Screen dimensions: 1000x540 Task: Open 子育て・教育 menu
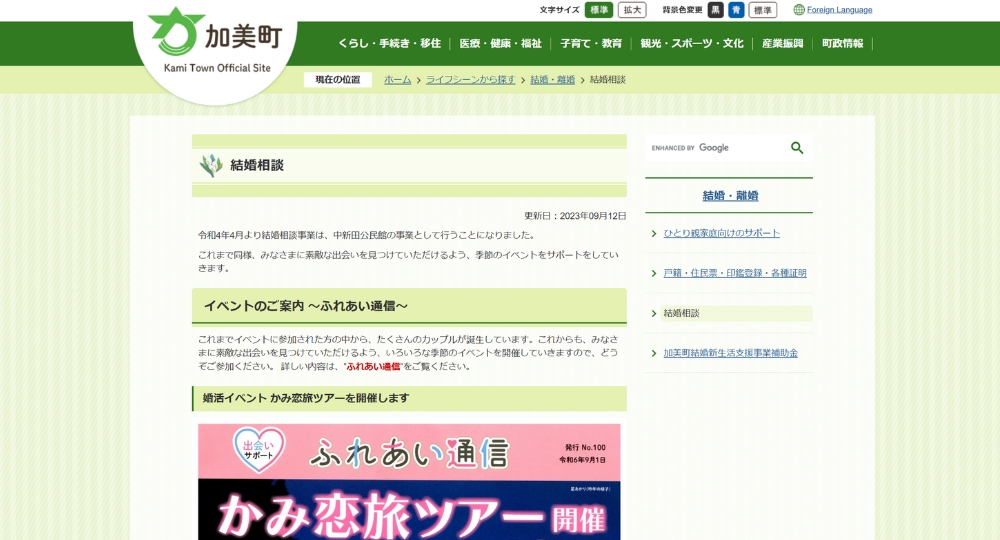pos(591,43)
